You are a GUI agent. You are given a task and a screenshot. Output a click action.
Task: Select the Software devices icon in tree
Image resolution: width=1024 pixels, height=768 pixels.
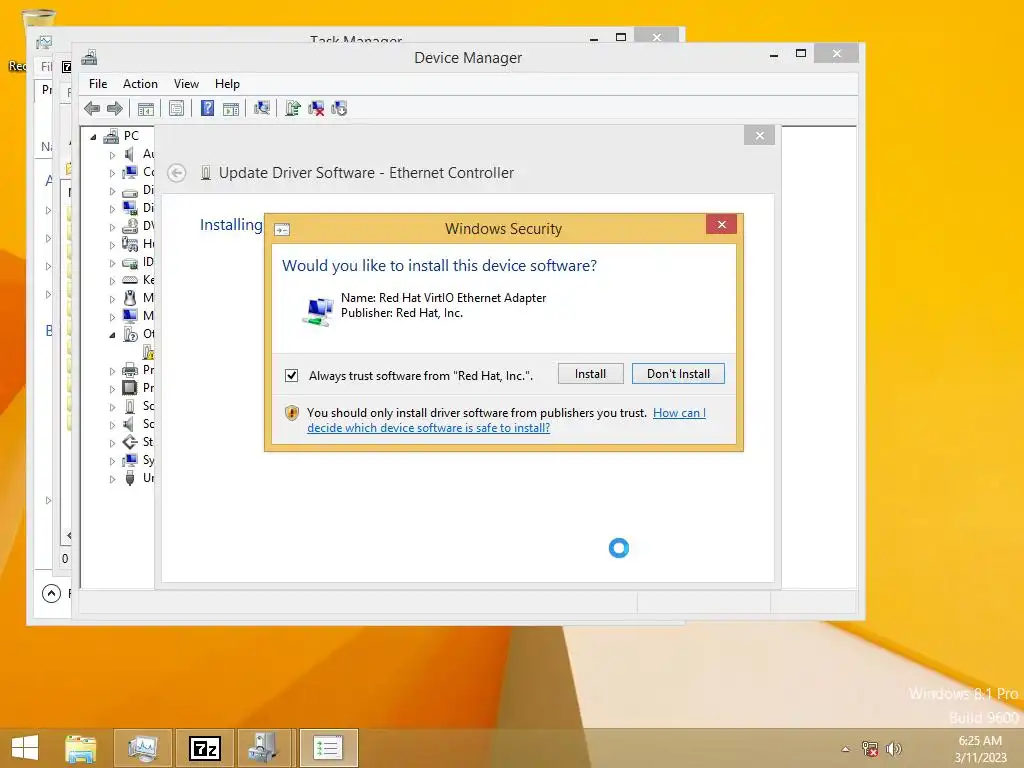(x=130, y=406)
